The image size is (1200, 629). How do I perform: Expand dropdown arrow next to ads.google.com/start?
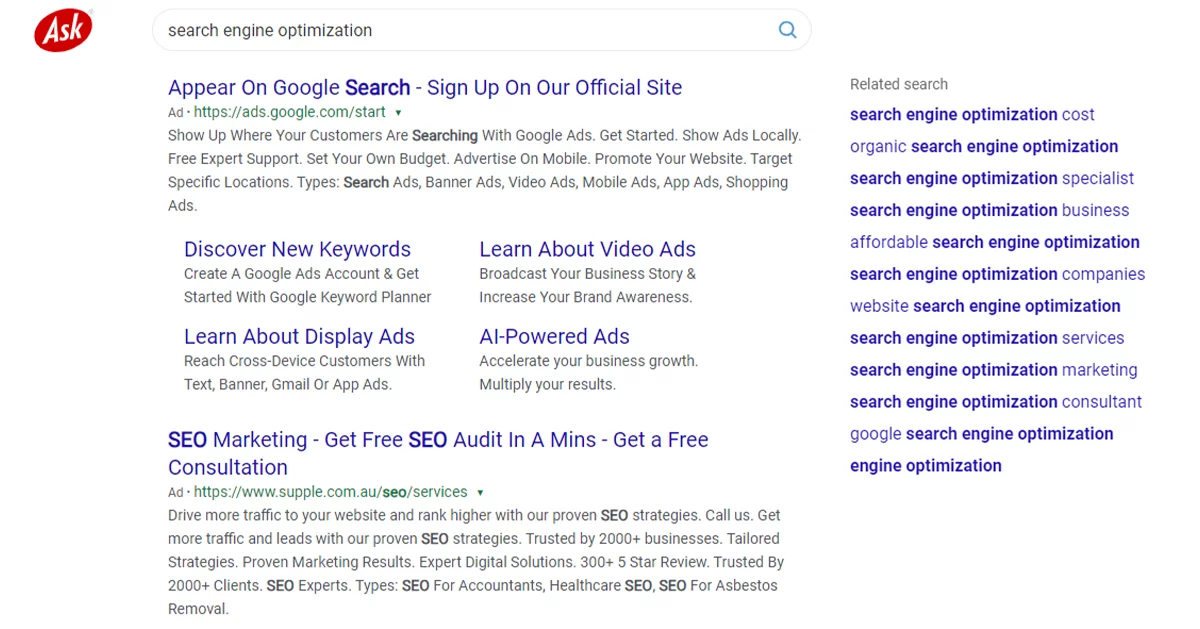click(398, 113)
